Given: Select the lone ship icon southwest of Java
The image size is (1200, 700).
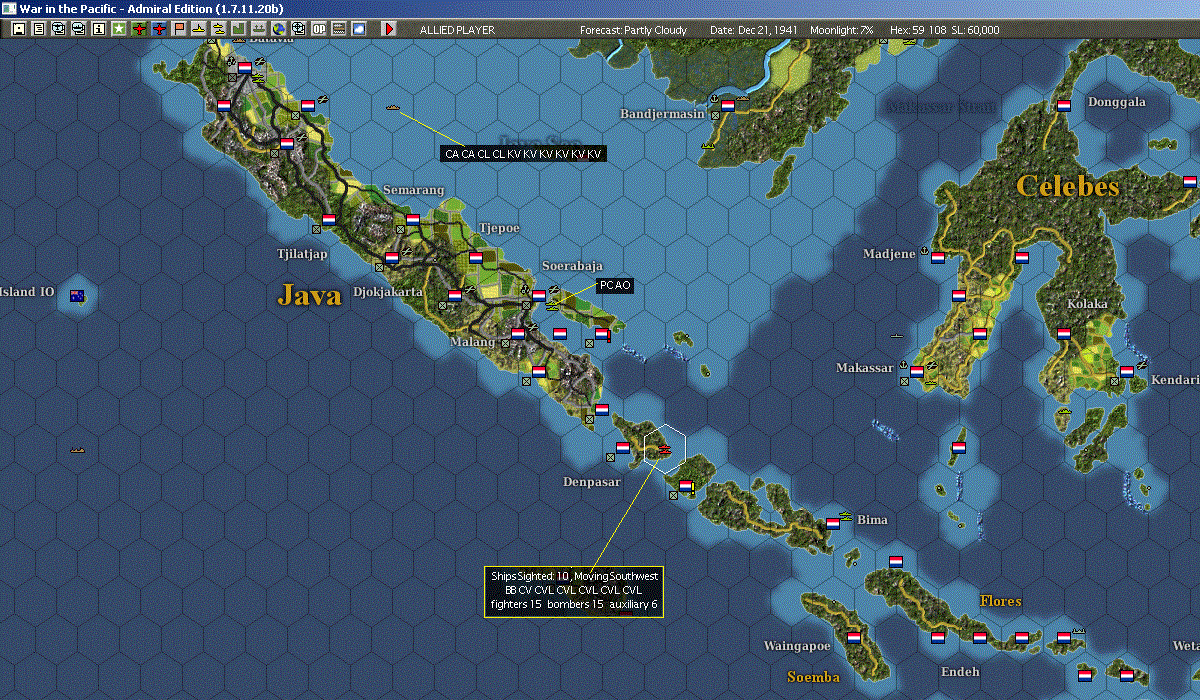Looking at the screenshot, I should 77,450.
